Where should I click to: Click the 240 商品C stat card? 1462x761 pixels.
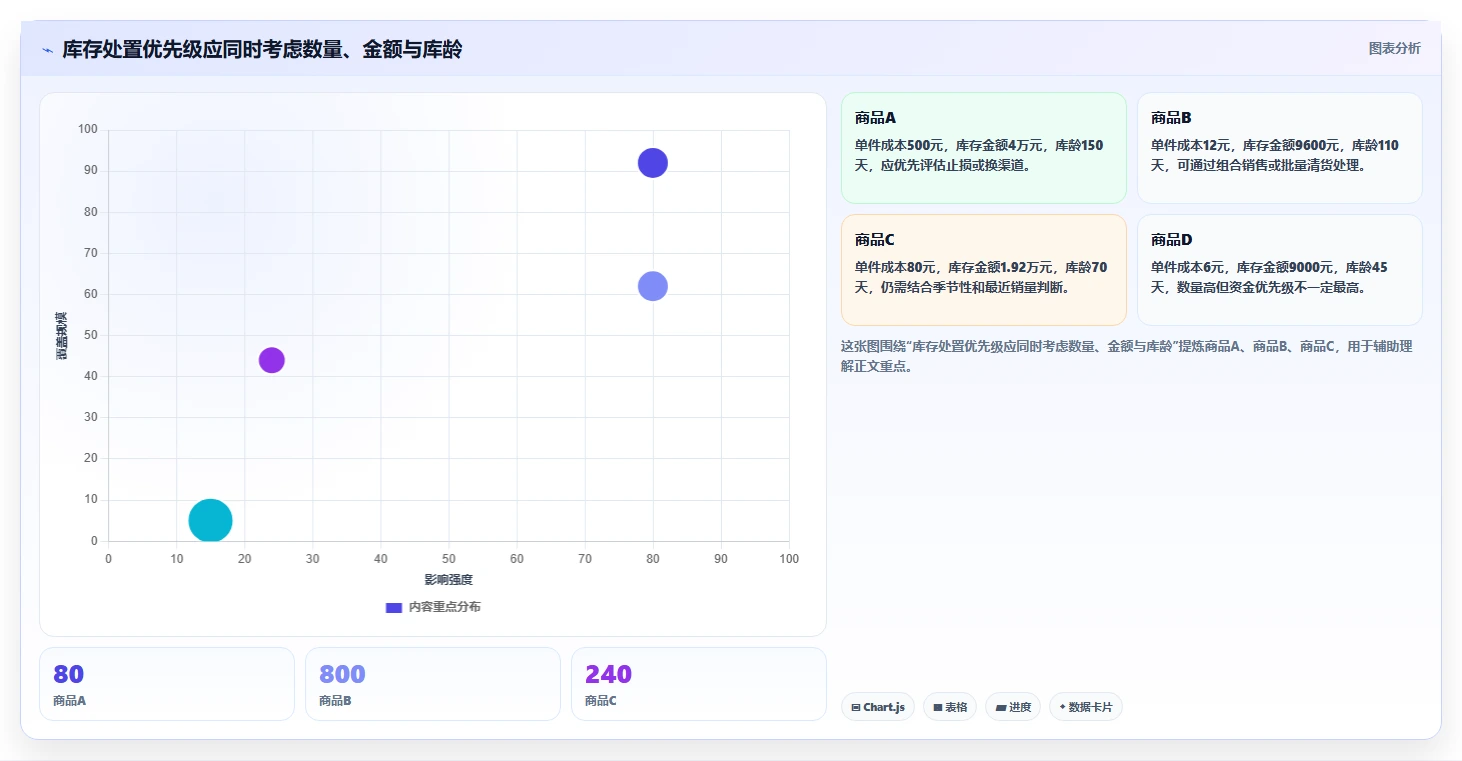[699, 684]
